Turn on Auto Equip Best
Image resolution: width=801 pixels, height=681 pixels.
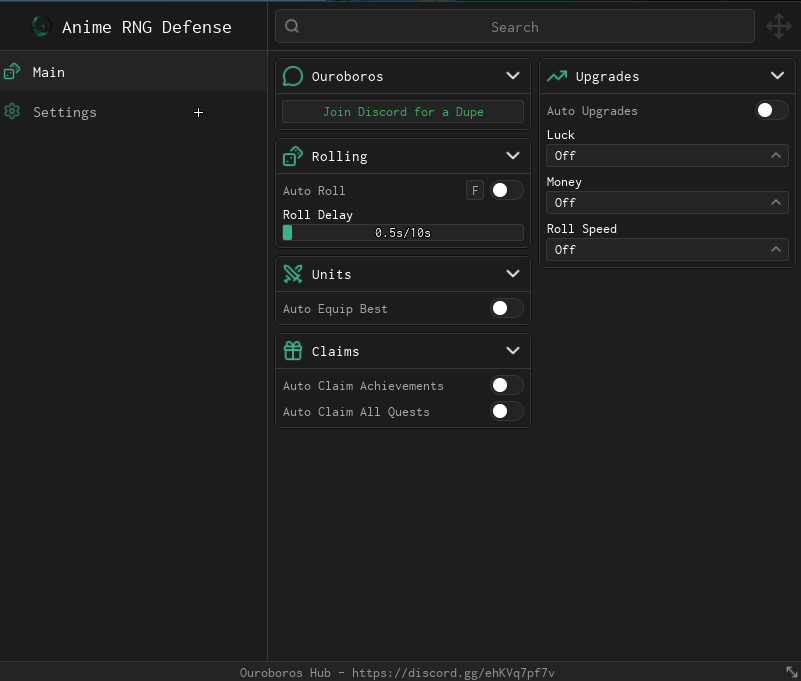tap(506, 309)
